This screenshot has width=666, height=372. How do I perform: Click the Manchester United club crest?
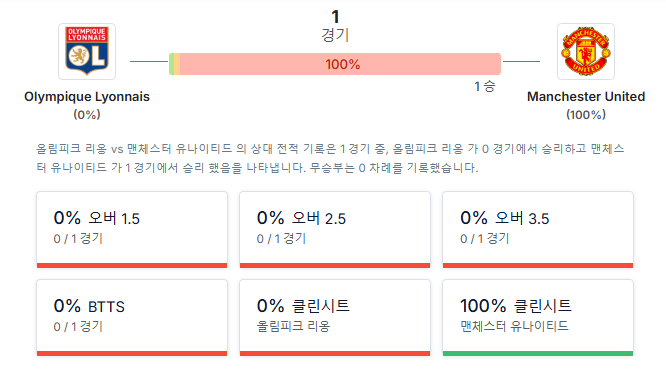pos(586,51)
